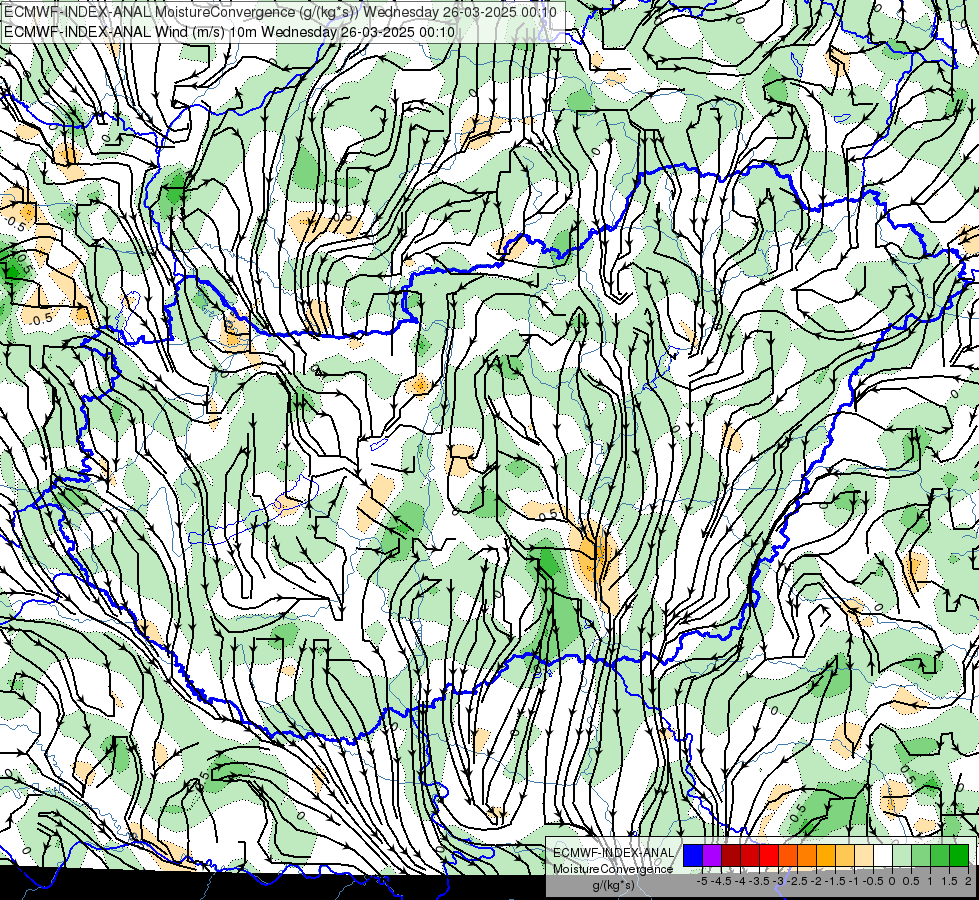Screen dimensions: 979x900
Task: Click the legend tick label -5
Action: pyautogui.click(x=702, y=881)
